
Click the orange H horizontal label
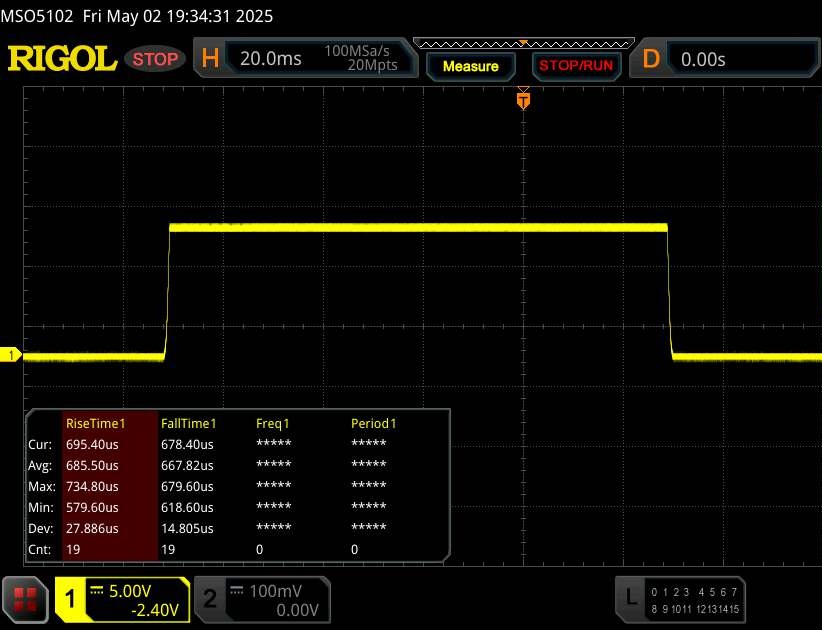pos(210,58)
